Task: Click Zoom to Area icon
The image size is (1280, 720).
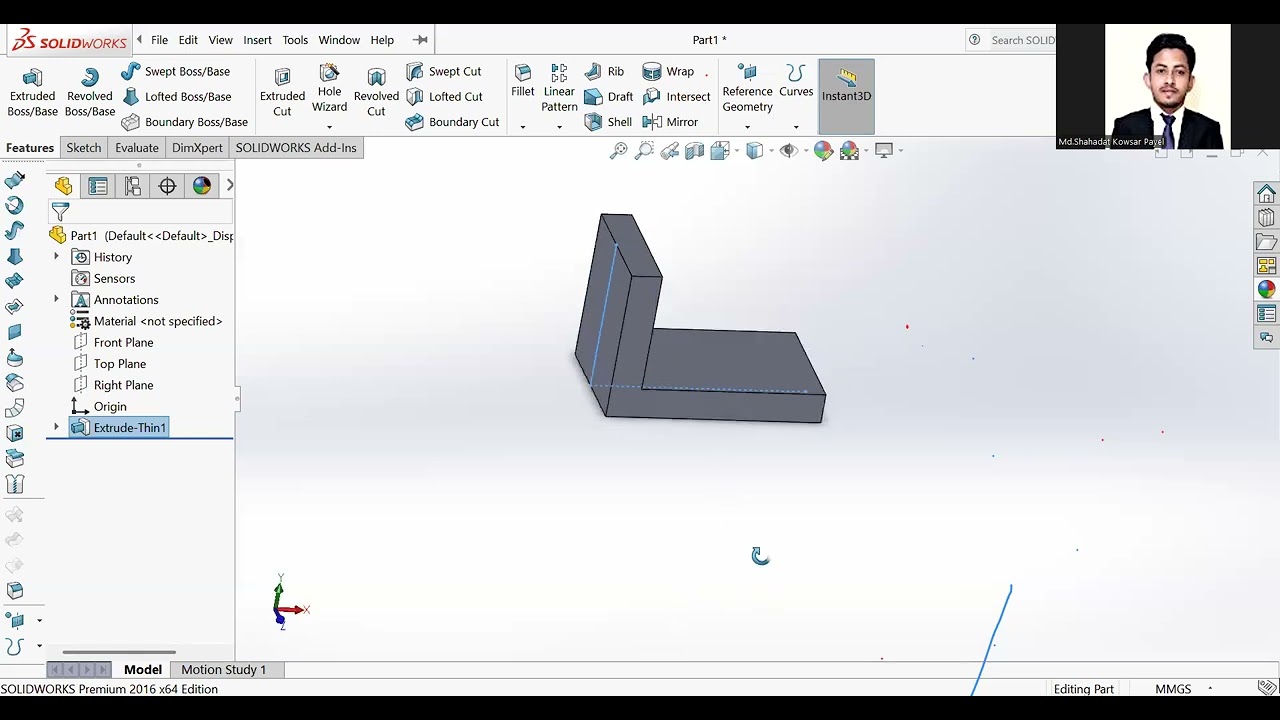Action: point(645,150)
